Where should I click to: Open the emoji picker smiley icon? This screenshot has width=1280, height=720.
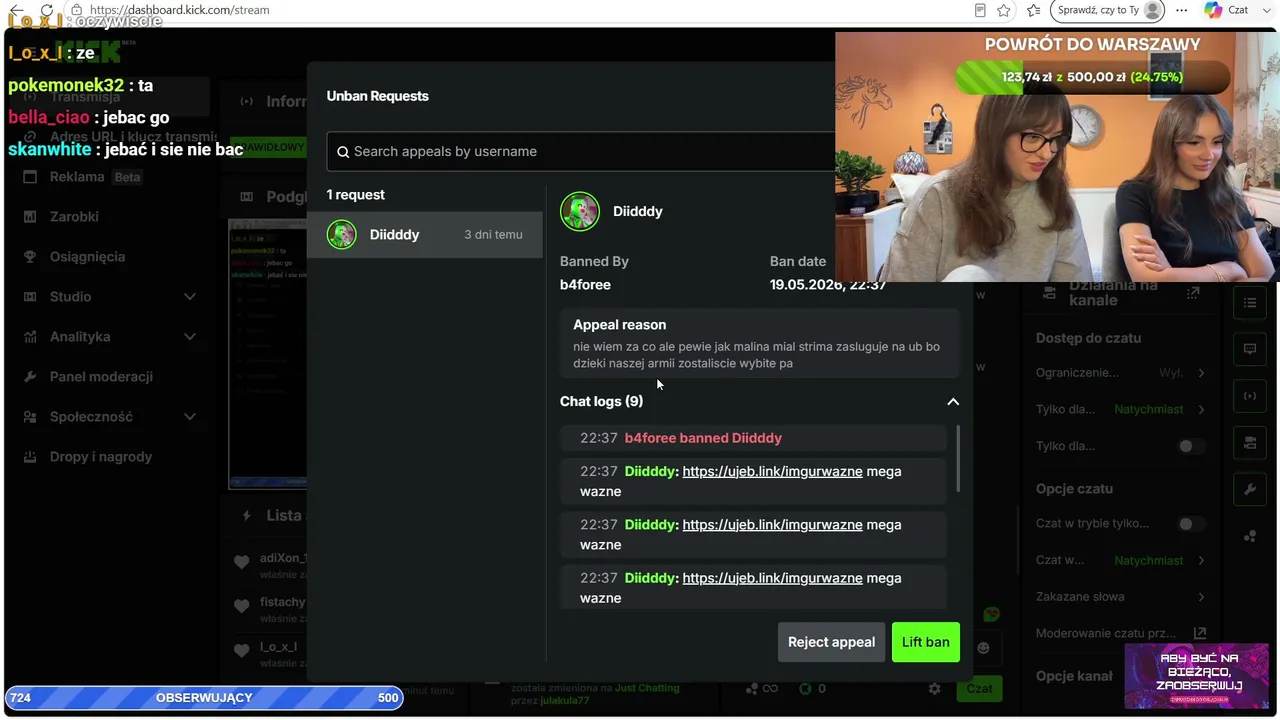point(983,648)
